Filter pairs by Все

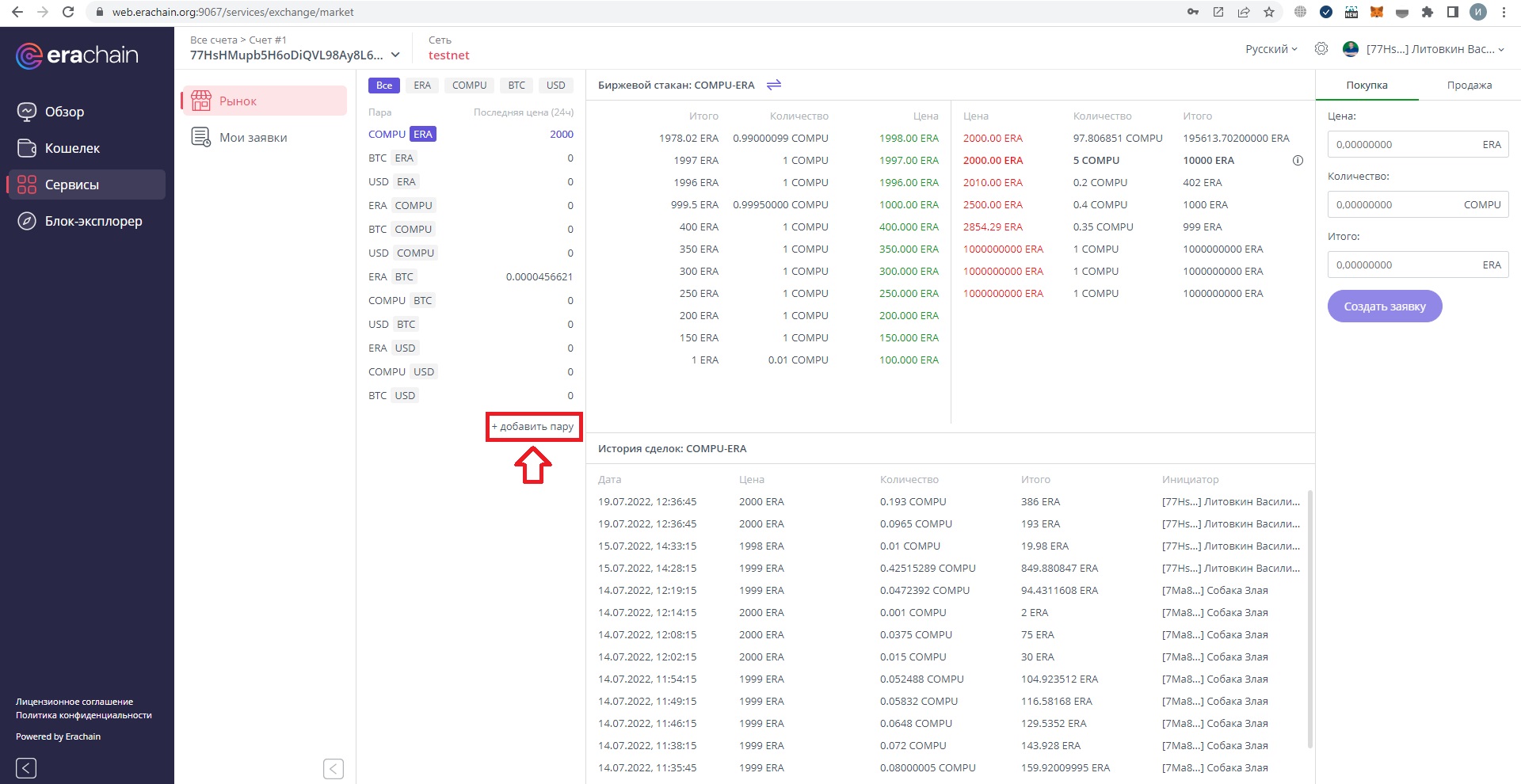point(384,86)
